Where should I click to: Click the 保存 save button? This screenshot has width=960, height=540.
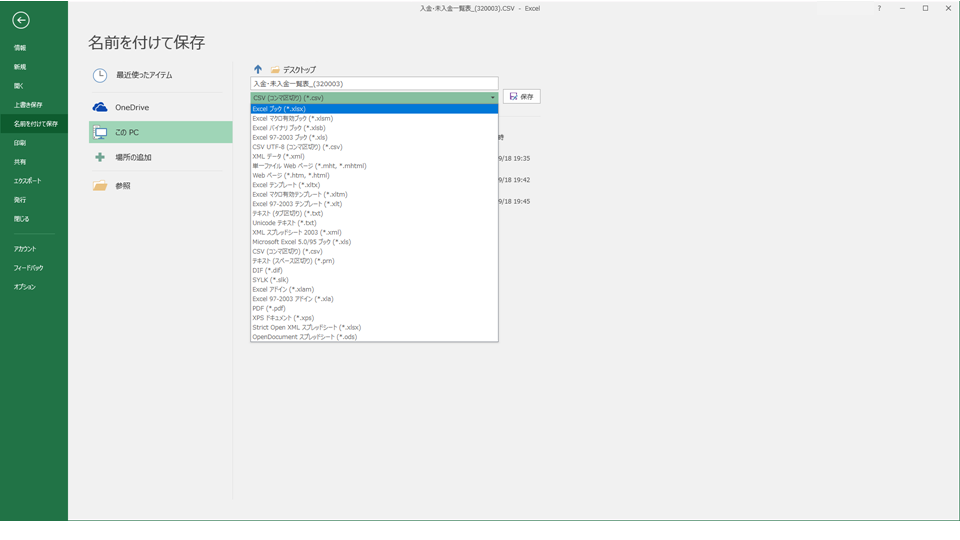522,97
